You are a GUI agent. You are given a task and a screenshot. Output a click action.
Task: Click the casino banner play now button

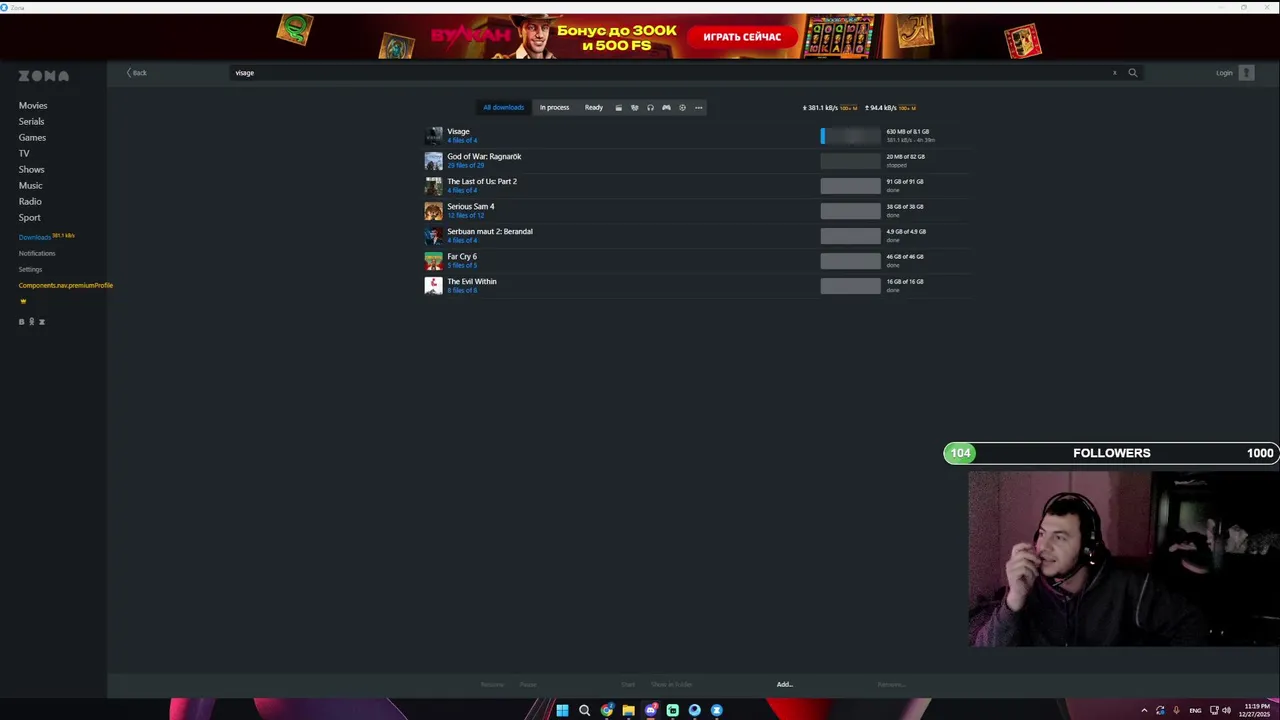click(742, 37)
